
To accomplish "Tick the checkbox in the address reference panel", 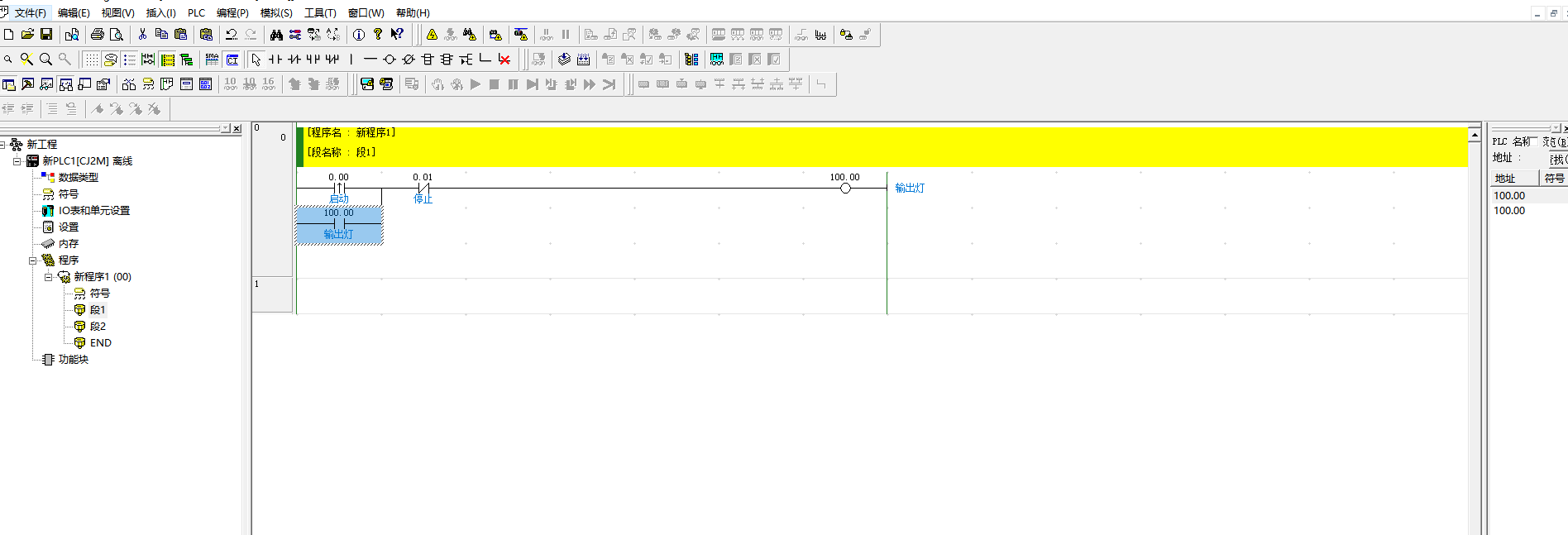I will pyautogui.click(x=1534, y=141).
